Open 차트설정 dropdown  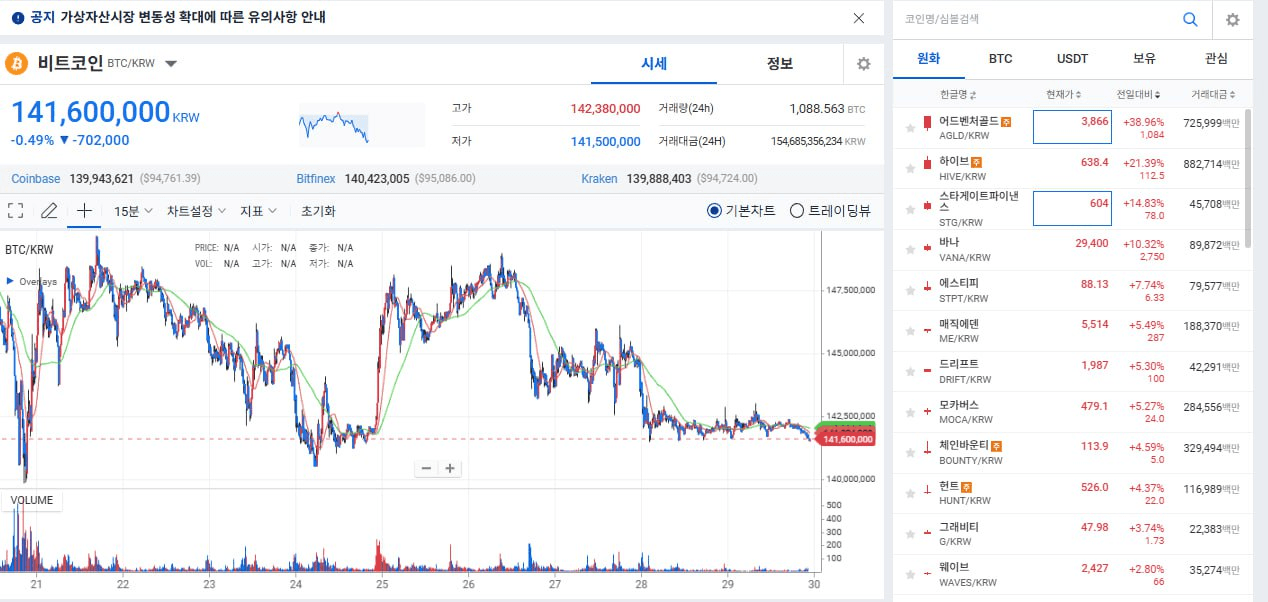pyautogui.click(x=196, y=211)
